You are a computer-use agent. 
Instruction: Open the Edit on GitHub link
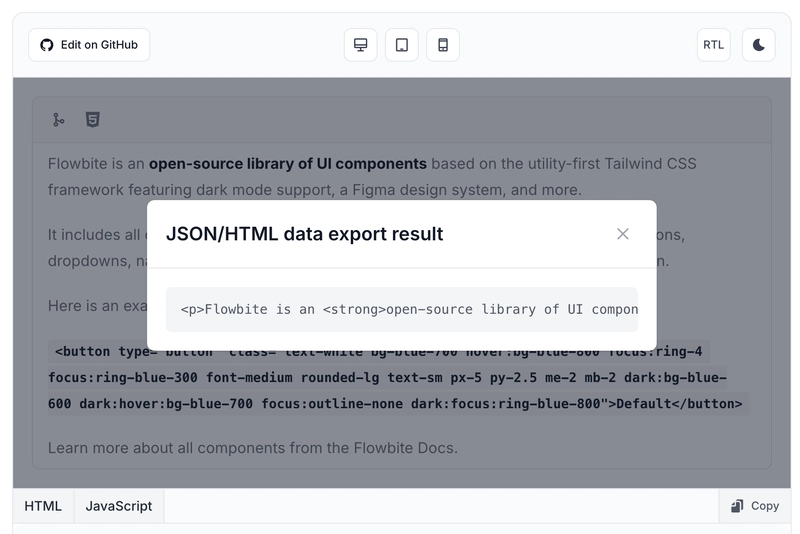[x=89, y=45]
